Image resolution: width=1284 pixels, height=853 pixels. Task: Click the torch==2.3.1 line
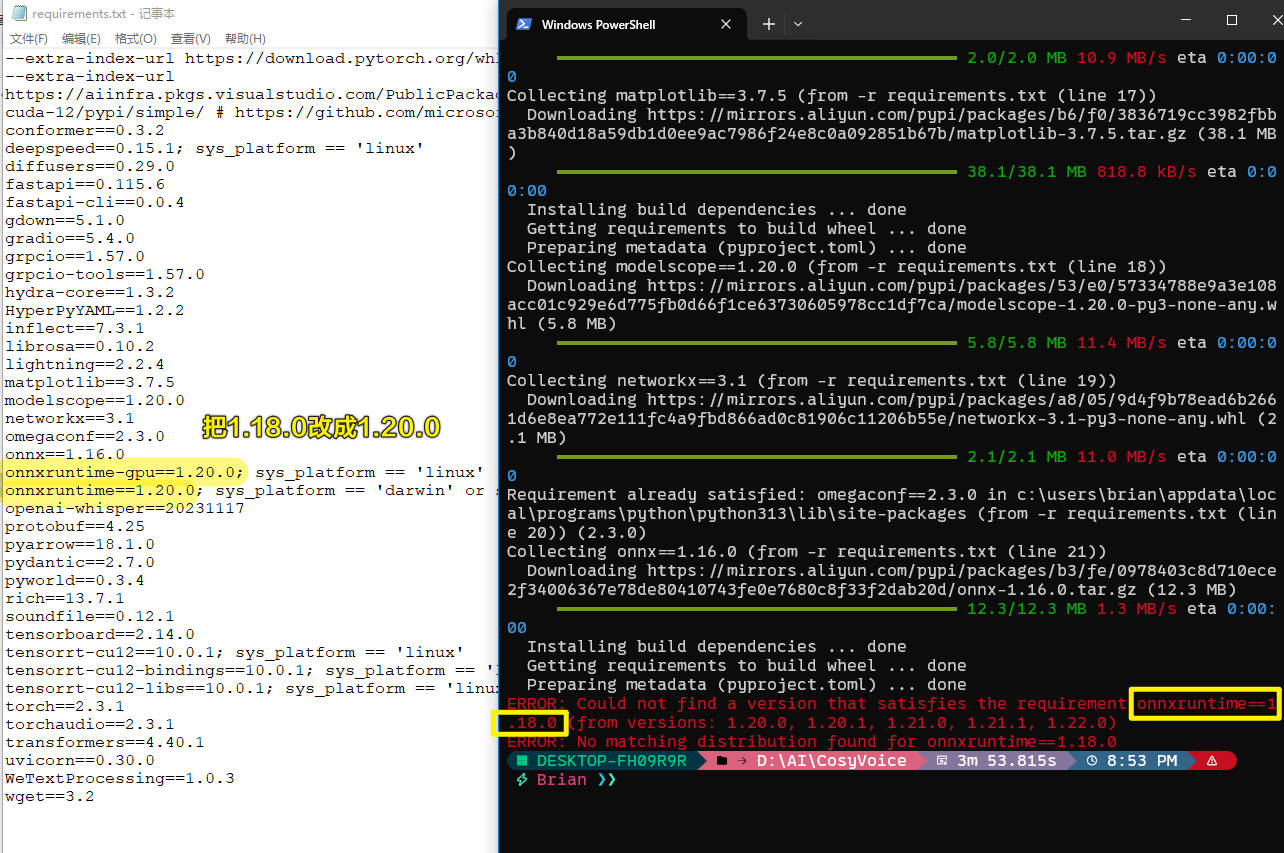[65, 706]
